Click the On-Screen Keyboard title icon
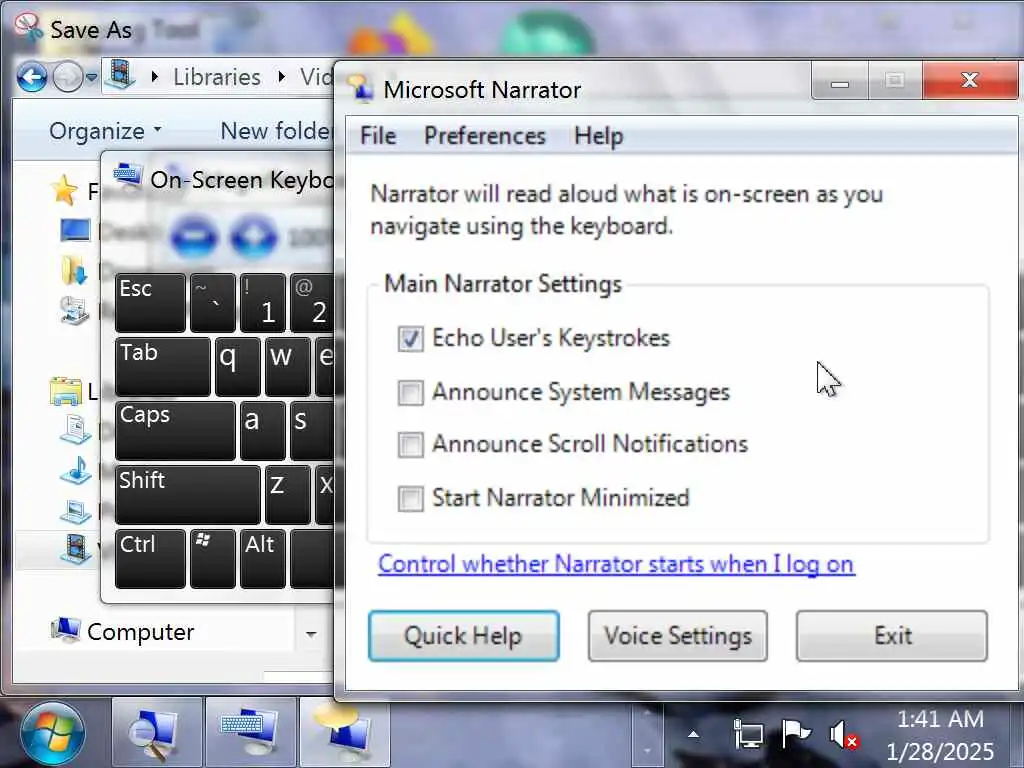 [127, 176]
